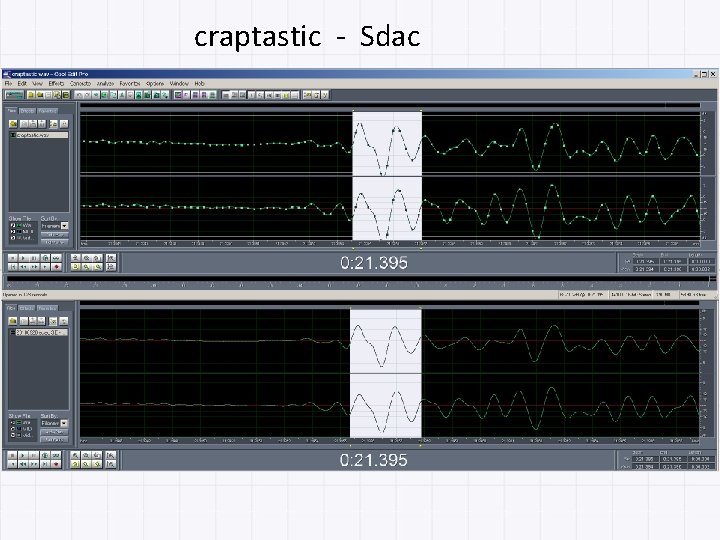Image resolution: width=720 pixels, height=540 pixels.
Task: Go to beginning in the top window transport
Action: tap(13, 266)
